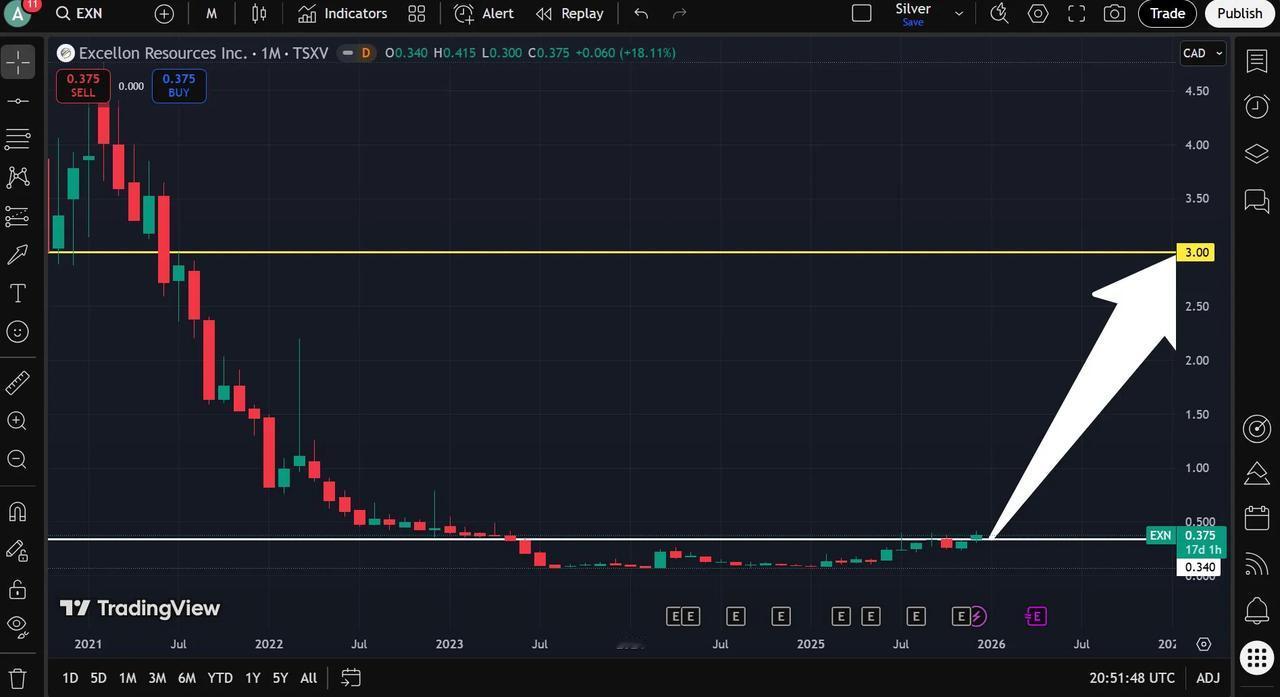
Task: Set time range to 3M
Action: (157, 678)
